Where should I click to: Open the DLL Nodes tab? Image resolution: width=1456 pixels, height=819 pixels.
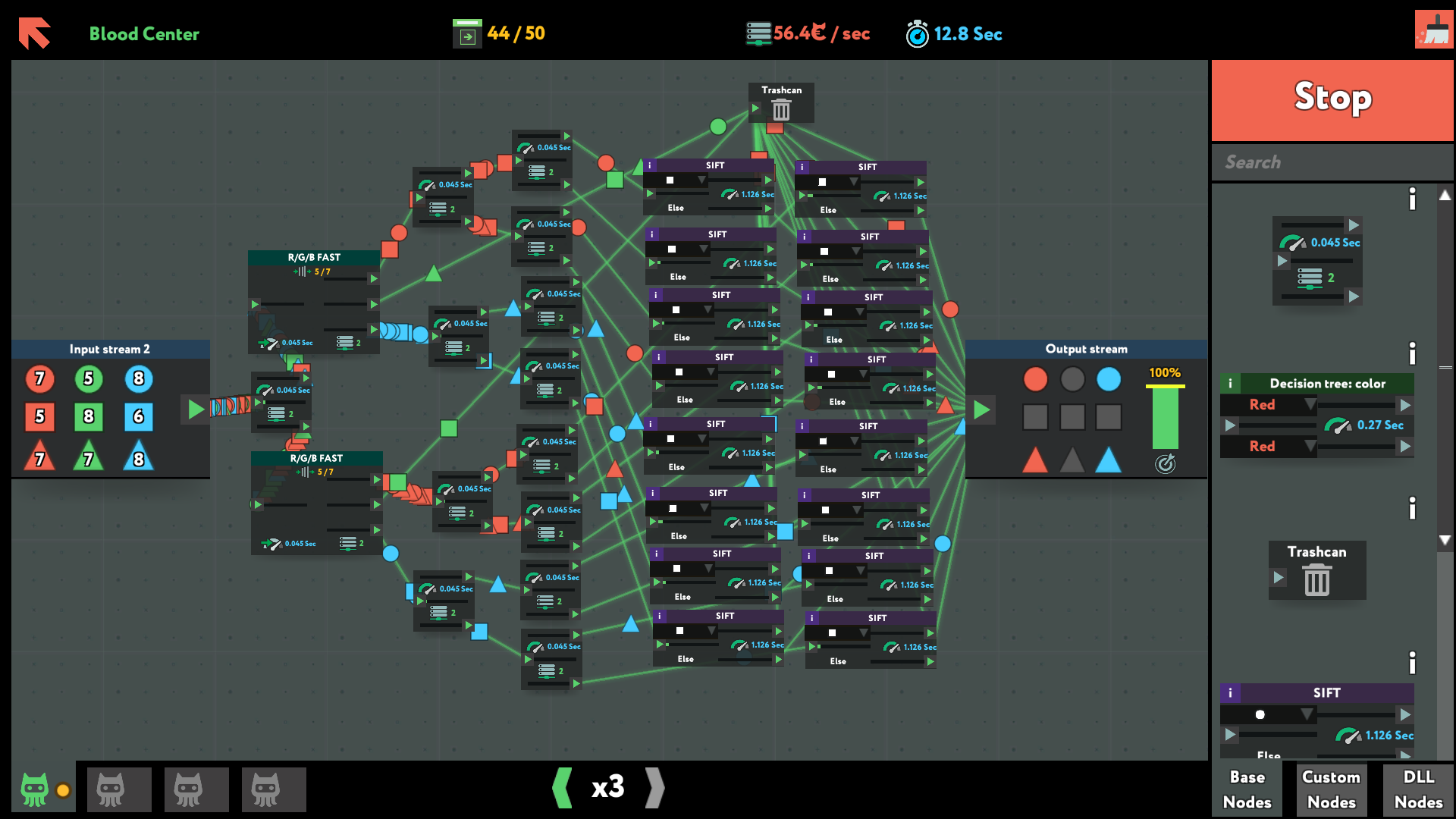(1418, 789)
